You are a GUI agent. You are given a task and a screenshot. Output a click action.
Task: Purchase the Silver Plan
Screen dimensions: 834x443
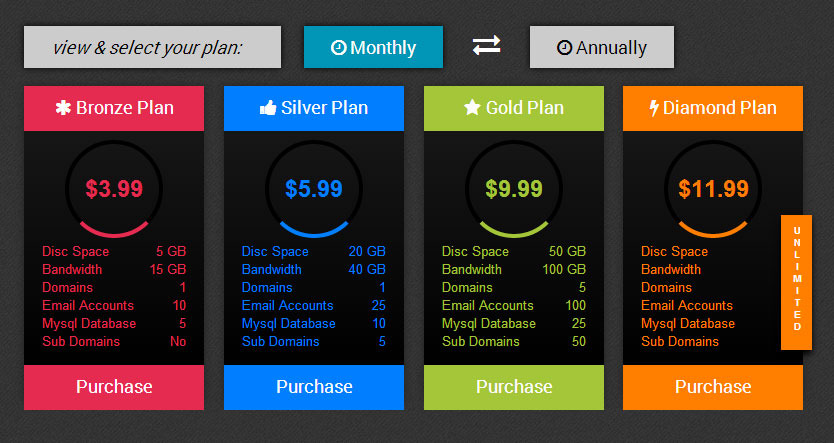click(314, 387)
